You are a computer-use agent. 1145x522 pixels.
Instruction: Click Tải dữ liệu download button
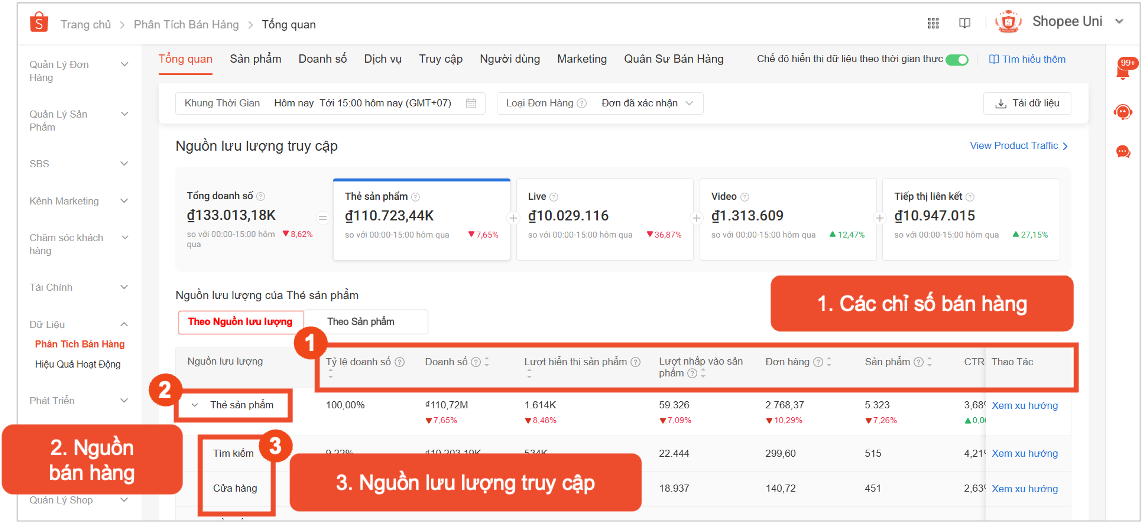[x=1027, y=104]
